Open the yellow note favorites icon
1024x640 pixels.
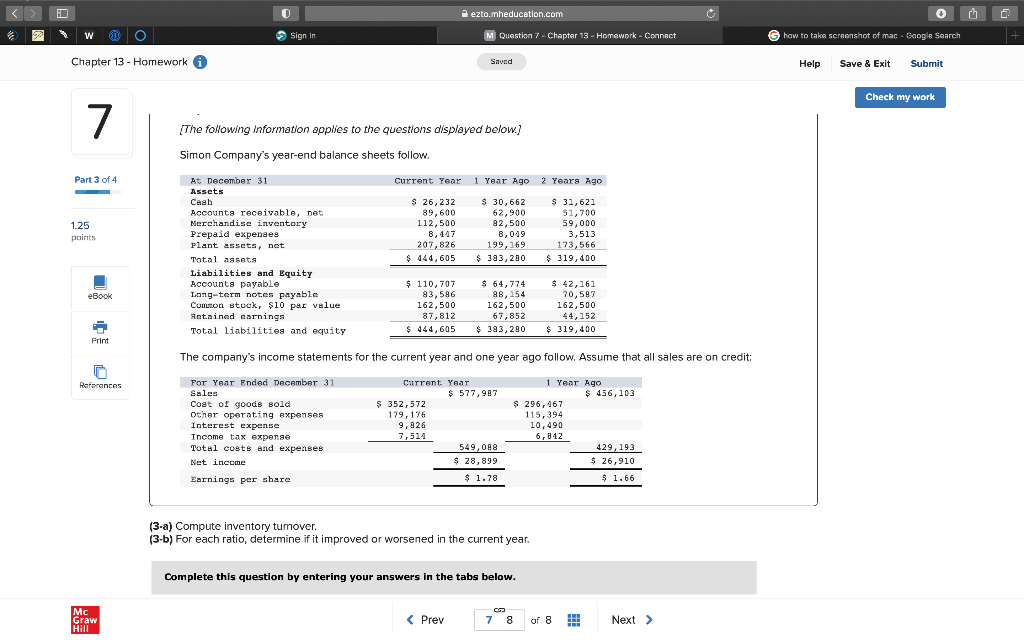(38, 35)
